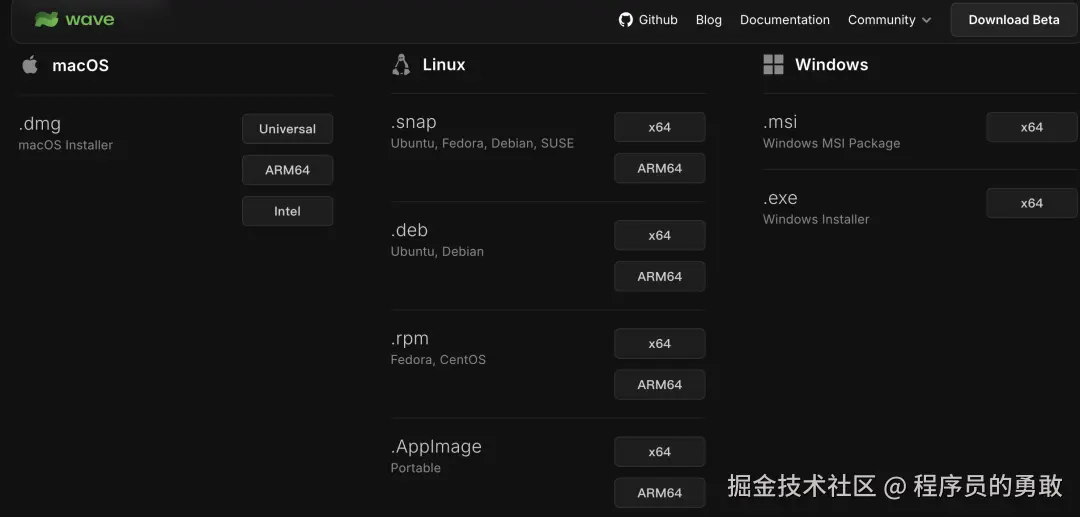
Task: Download the Windows .msi x64 package
Action: pyautogui.click(x=1031, y=127)
